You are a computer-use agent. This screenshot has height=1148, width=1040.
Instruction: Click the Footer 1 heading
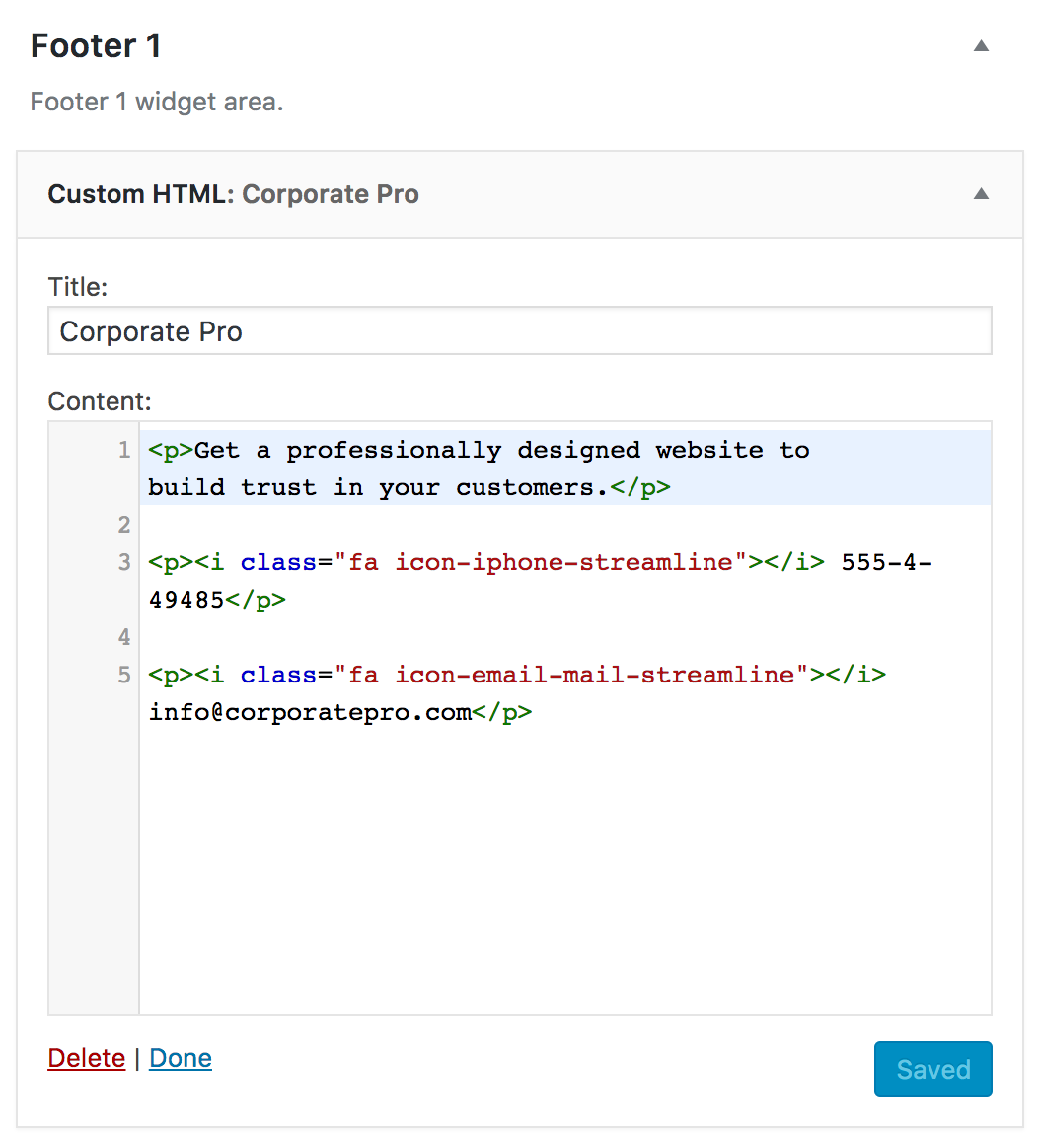pos(96,45)
